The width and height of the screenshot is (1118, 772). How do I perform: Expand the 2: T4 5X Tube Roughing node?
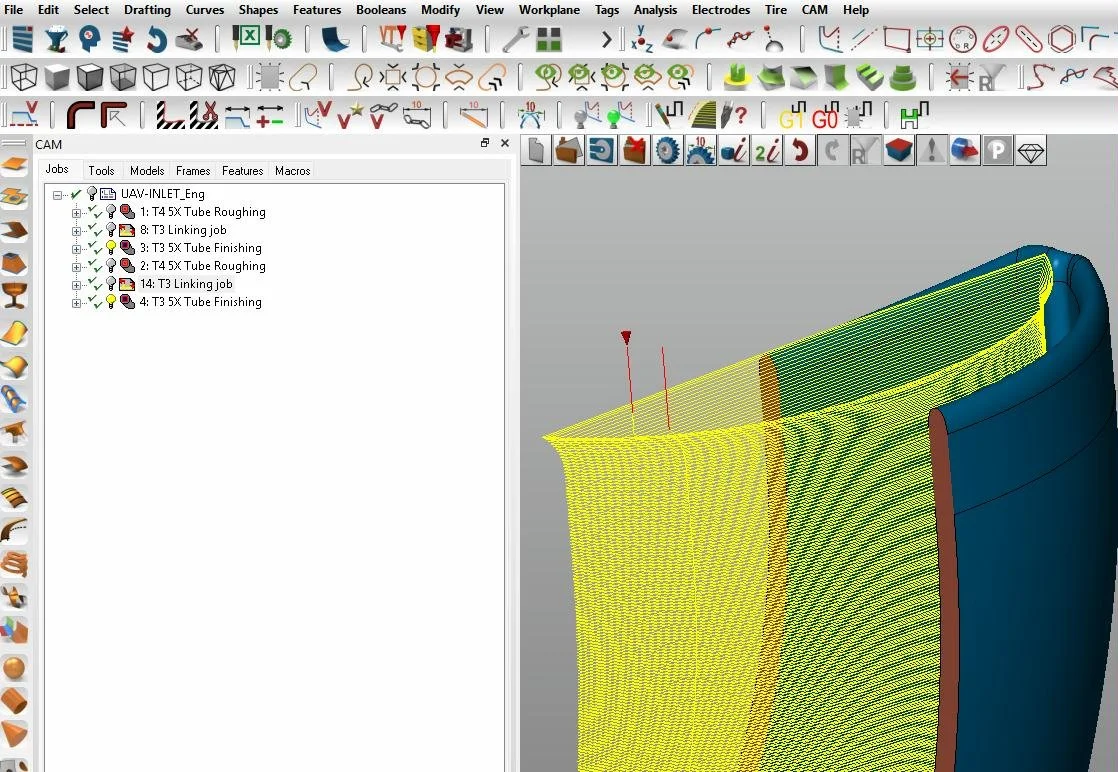pyautogui.click(x=76, y=267)
